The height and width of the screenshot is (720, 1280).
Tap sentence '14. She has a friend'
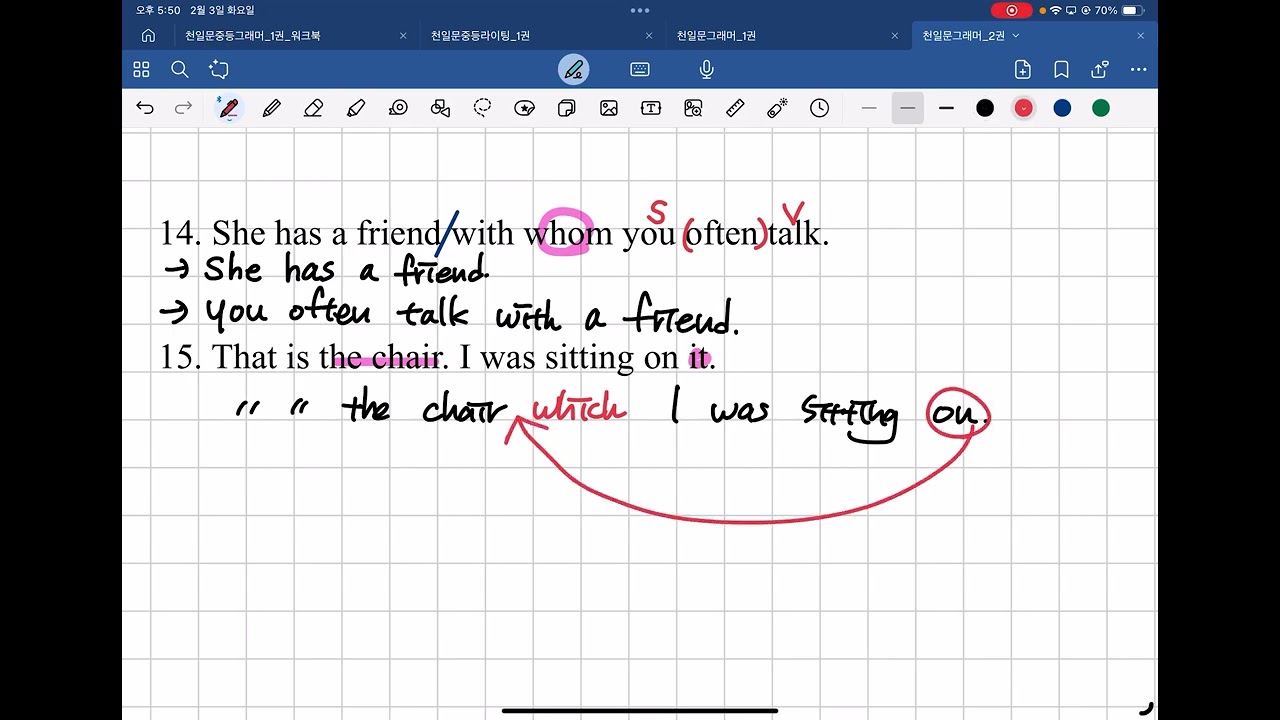click(300, 234)
